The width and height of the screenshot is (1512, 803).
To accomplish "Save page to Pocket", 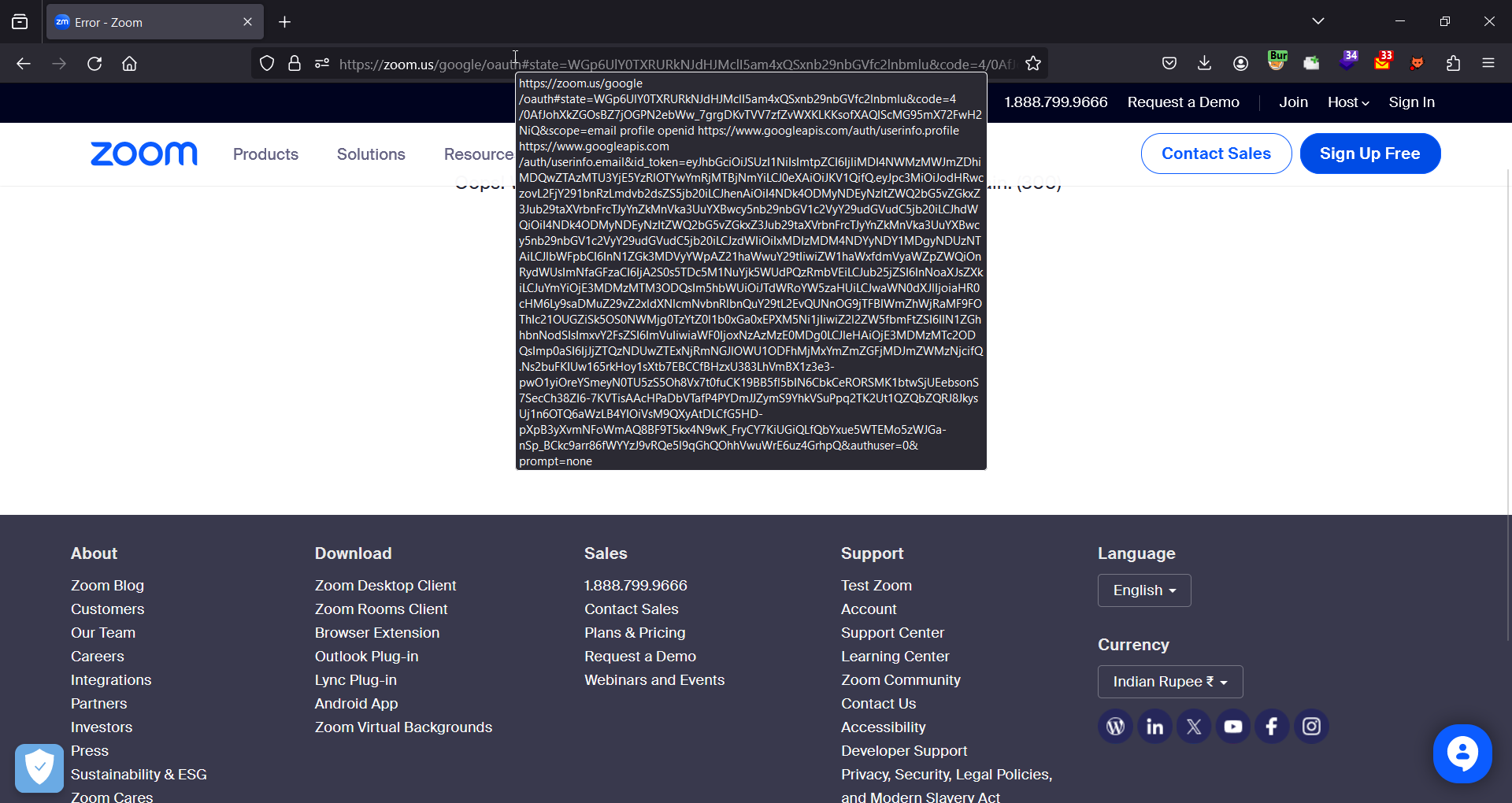I will [1169, 64].
